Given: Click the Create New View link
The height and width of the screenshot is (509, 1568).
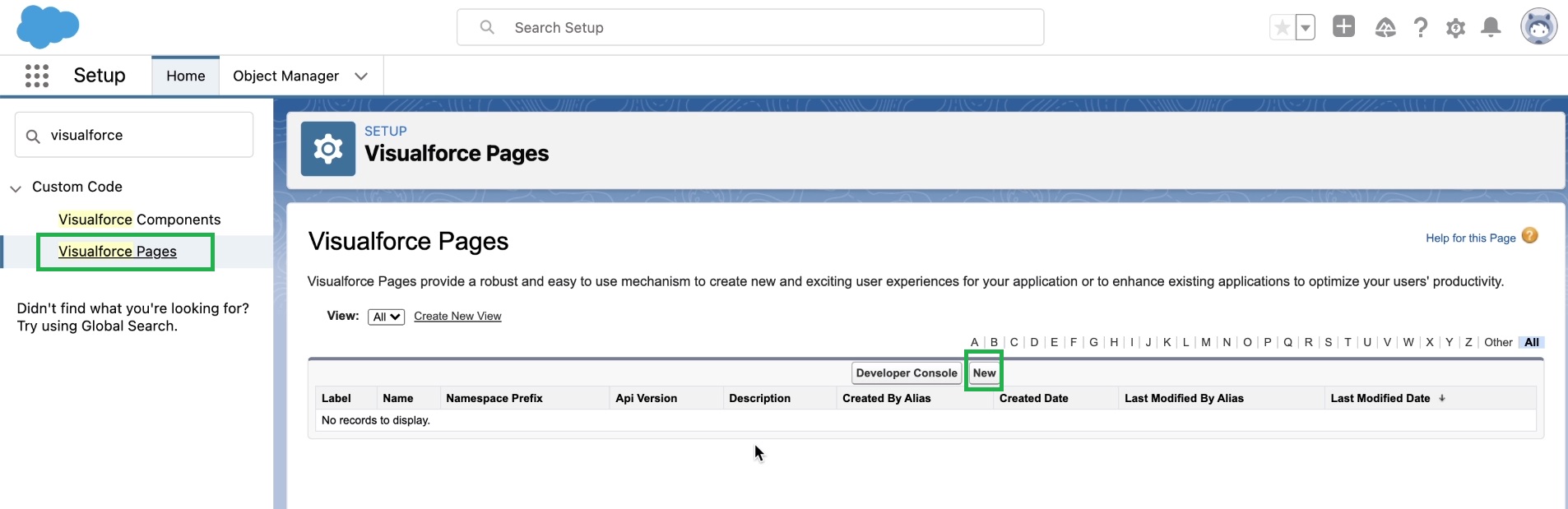Looking at the screenshot, I should pos(457,316).
